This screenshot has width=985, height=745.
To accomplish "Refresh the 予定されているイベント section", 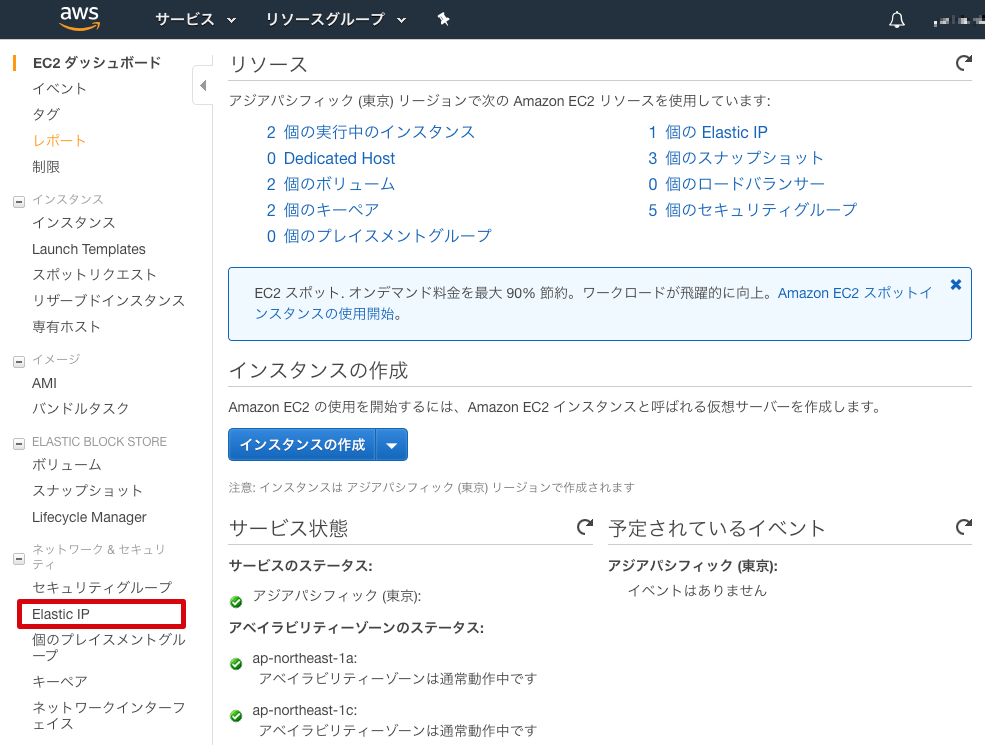I will point(964,527).
